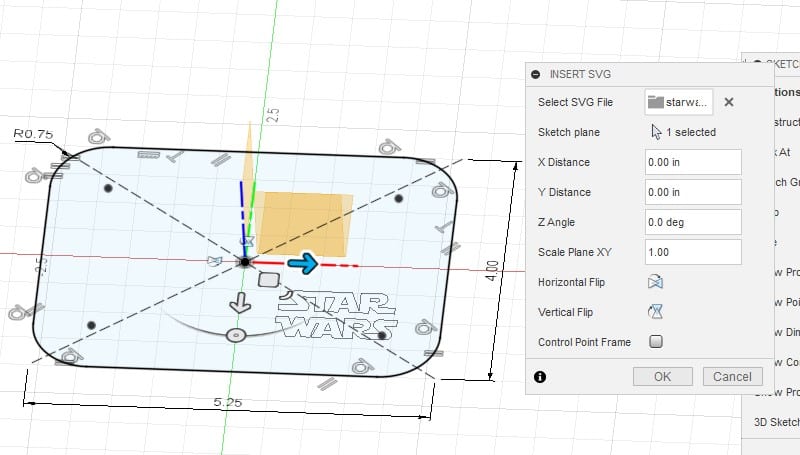Click the lower-left sketch hole point
The image size is (800, 455).
(91, 325)
